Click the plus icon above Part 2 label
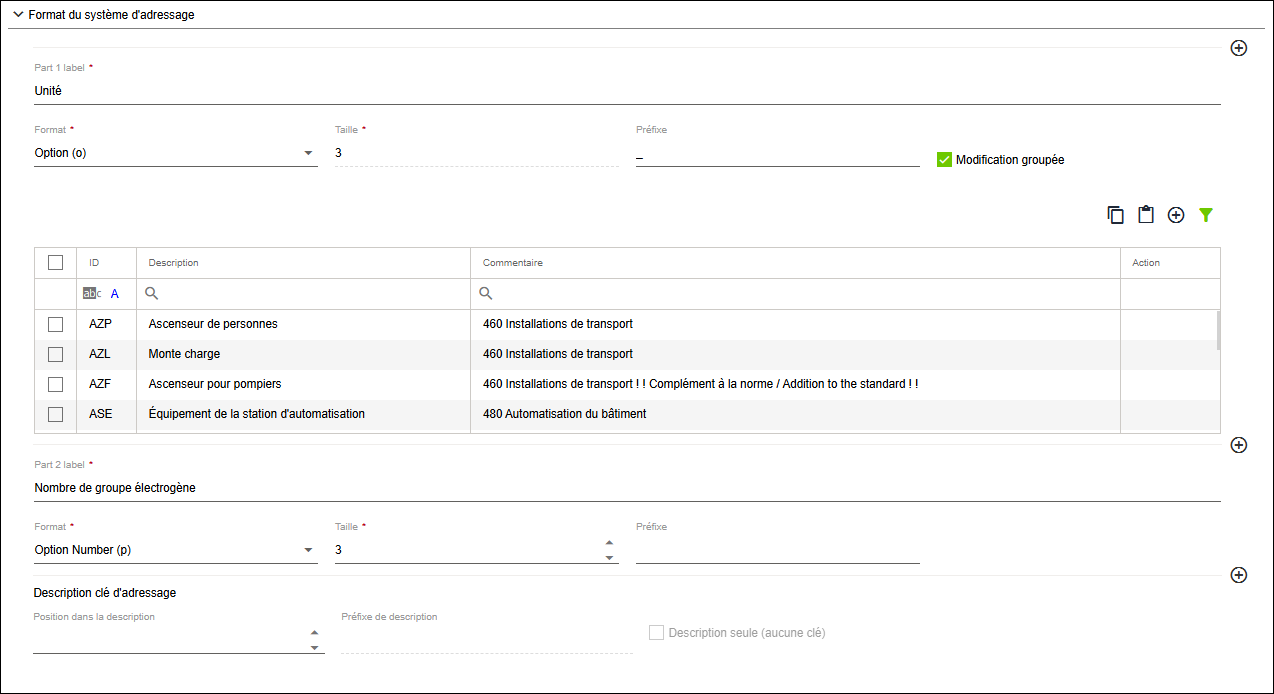The width and height of the screenshot is (1274, 694). 1238,445
